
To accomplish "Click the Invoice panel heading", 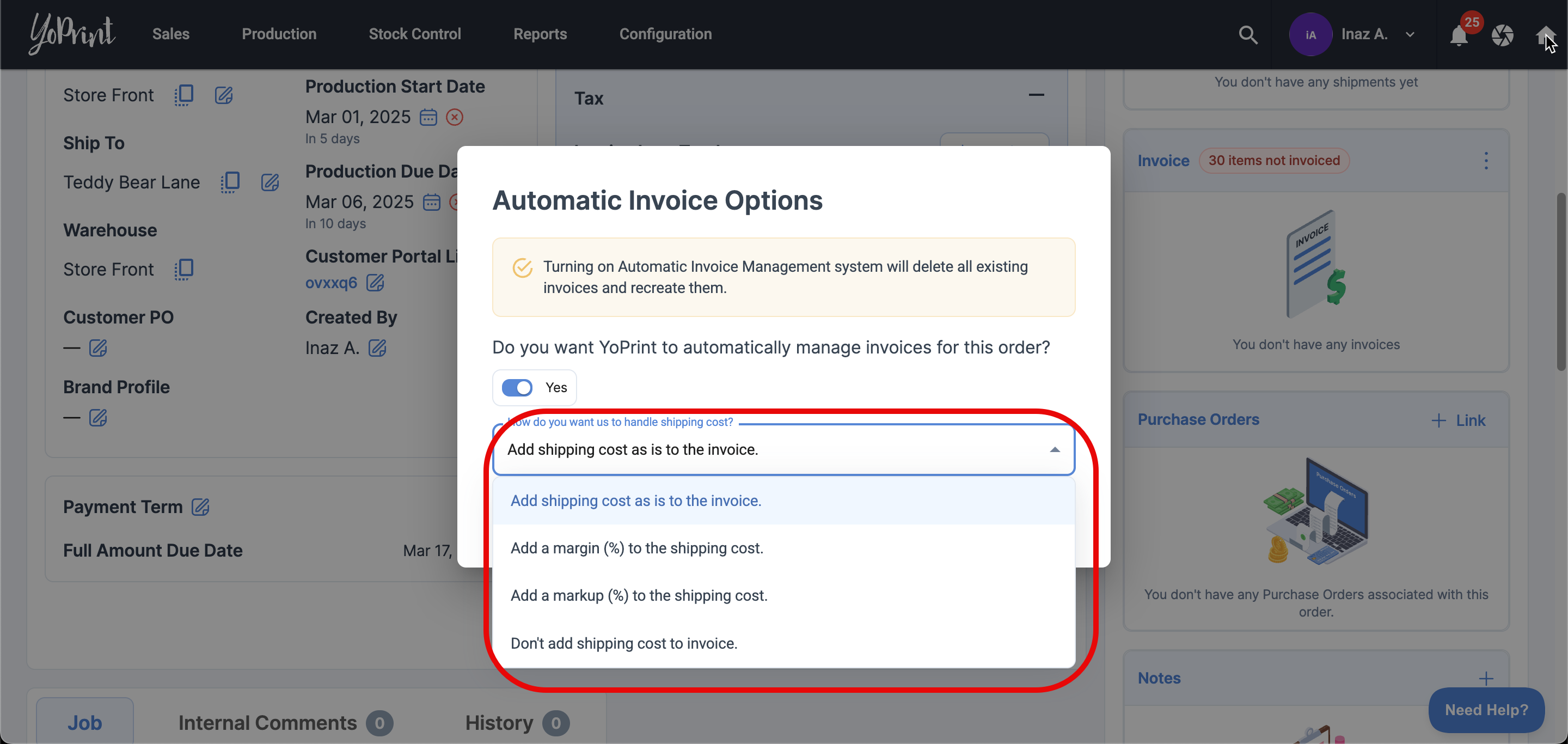I will [1163, 161].
